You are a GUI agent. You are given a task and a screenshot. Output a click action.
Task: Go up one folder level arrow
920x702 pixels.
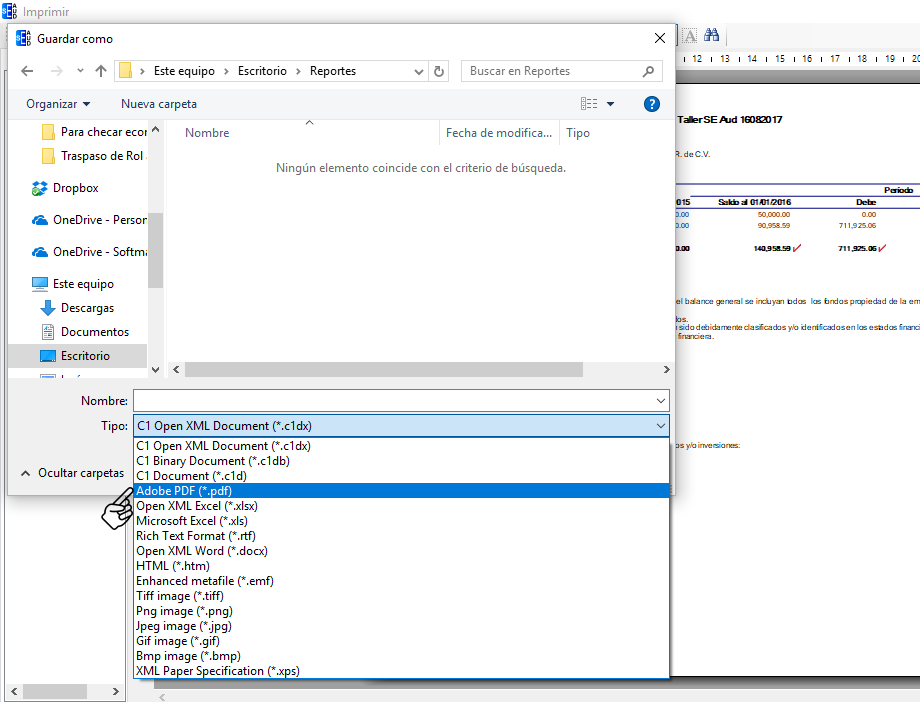(101, 71)
